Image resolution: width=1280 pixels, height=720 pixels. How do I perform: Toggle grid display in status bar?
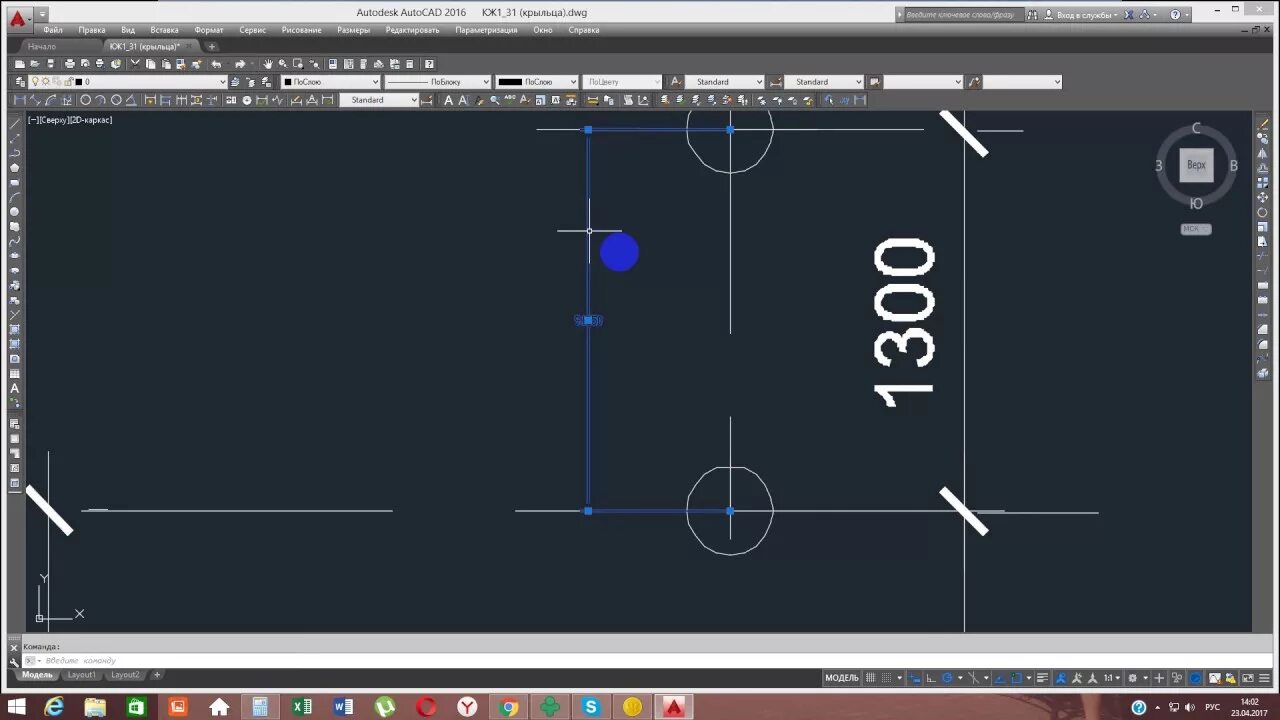pyautogui.click(x=870, y=678)
